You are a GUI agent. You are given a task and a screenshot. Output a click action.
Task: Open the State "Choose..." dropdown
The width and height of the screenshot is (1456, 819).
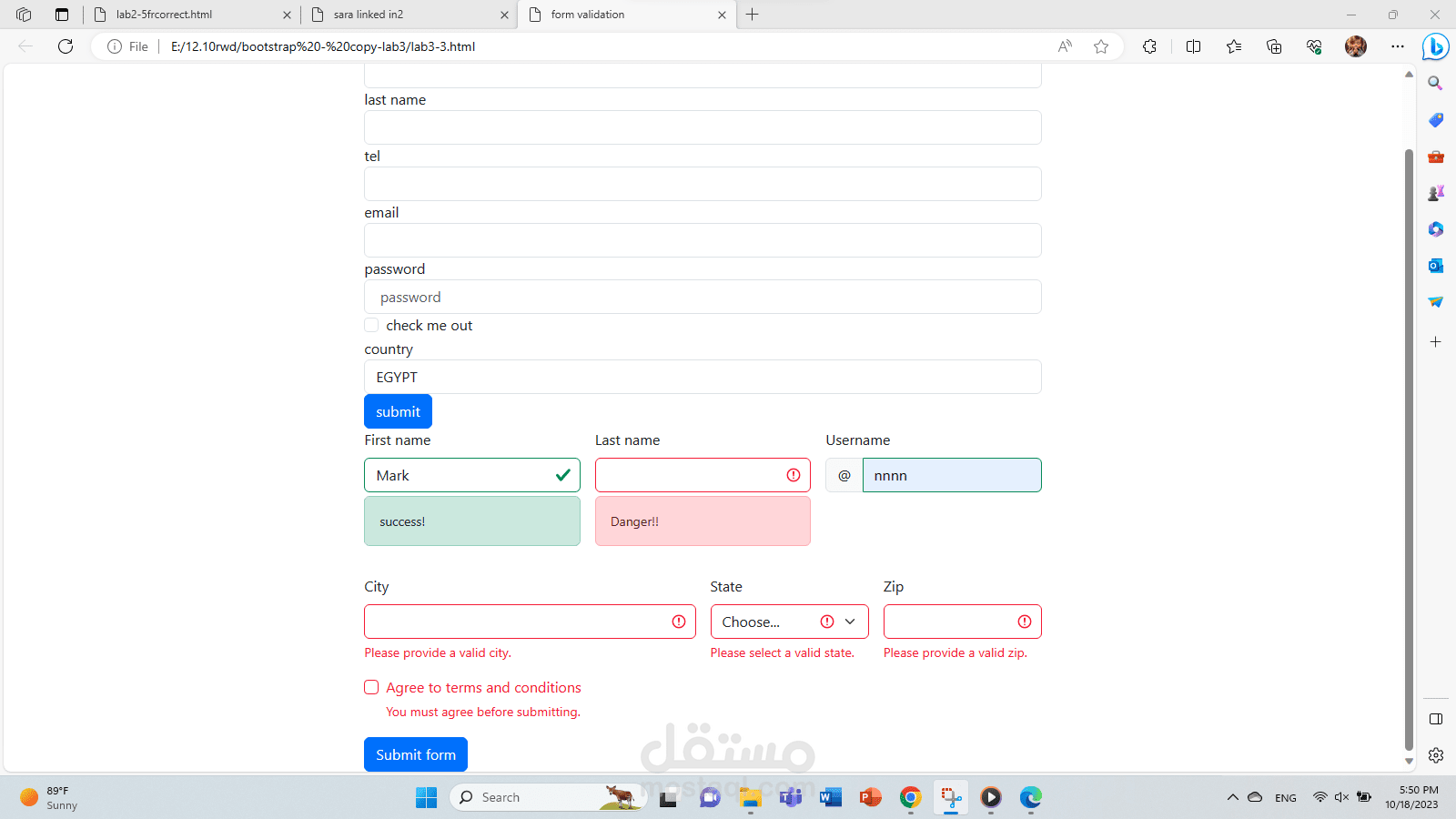788,622
